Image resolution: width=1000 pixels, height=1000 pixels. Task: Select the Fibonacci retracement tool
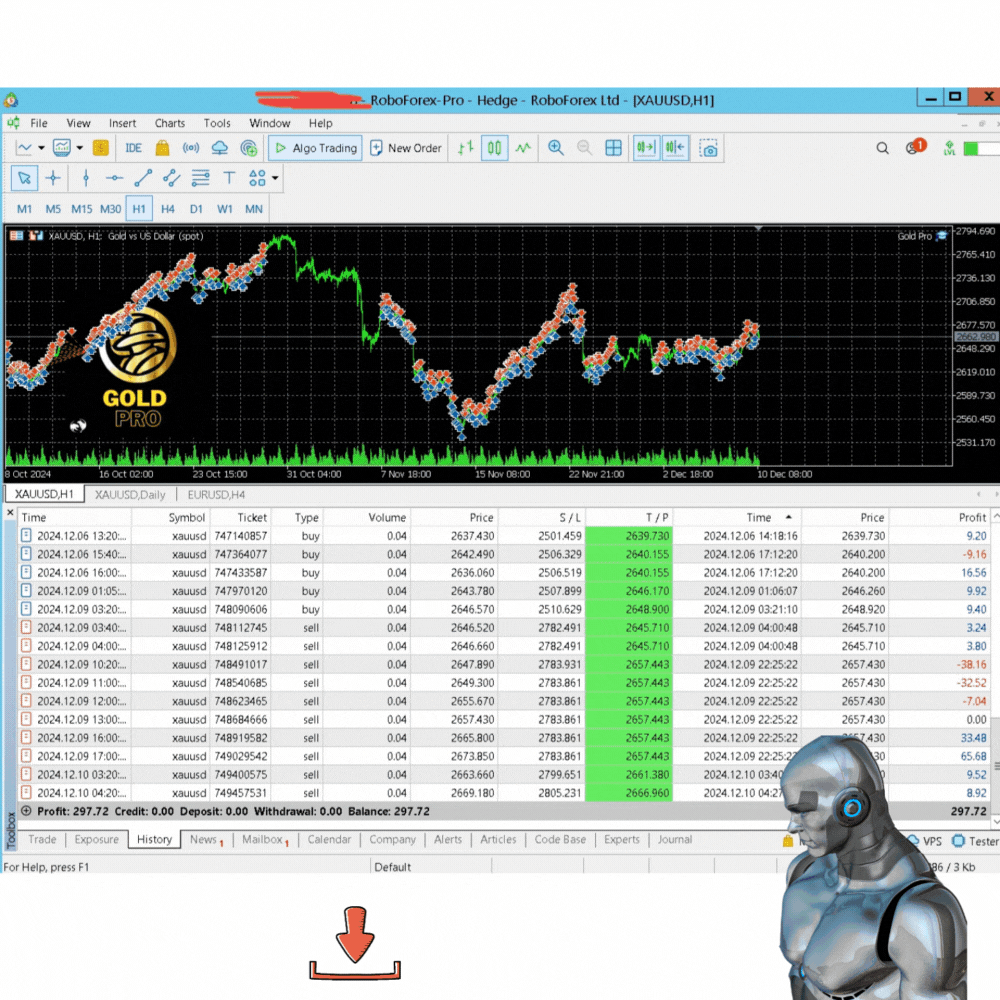[200, 178]
